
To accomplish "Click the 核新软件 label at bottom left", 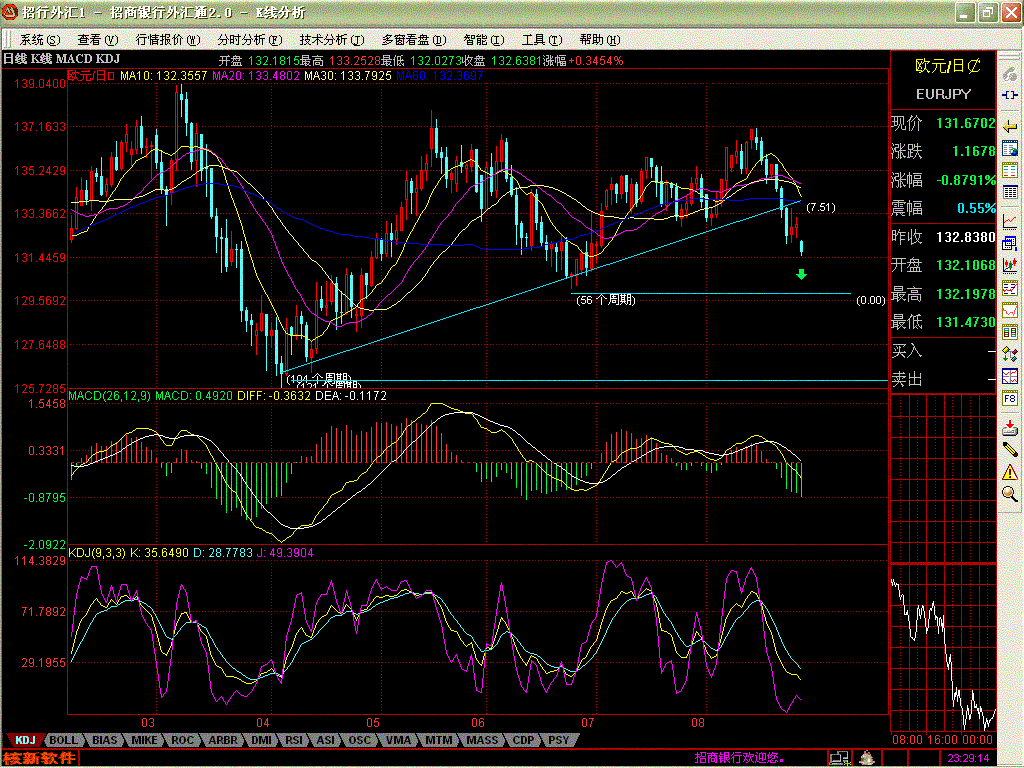I will pos(40,758).
